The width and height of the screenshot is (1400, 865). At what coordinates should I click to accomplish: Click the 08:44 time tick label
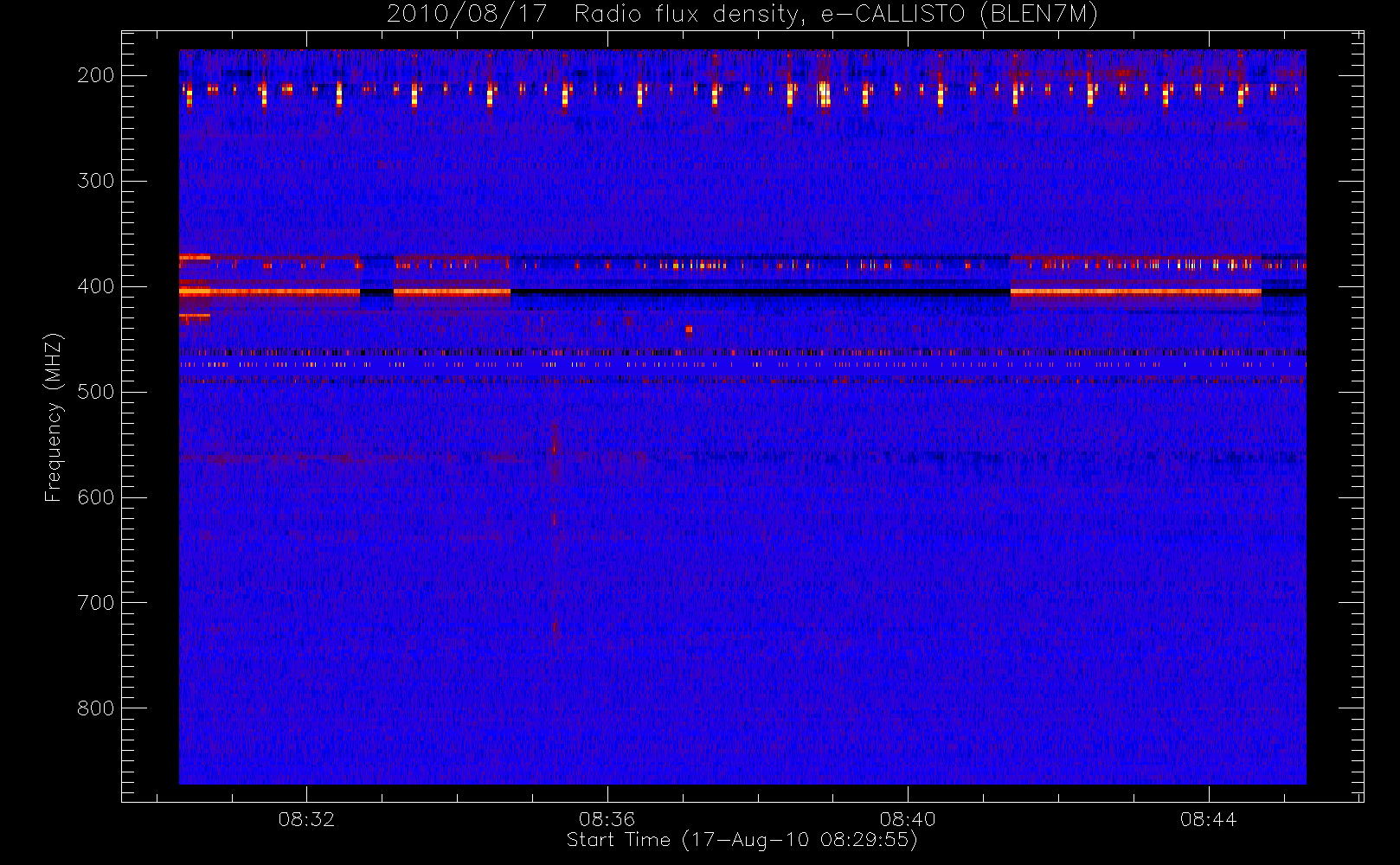pos(1209,819)
